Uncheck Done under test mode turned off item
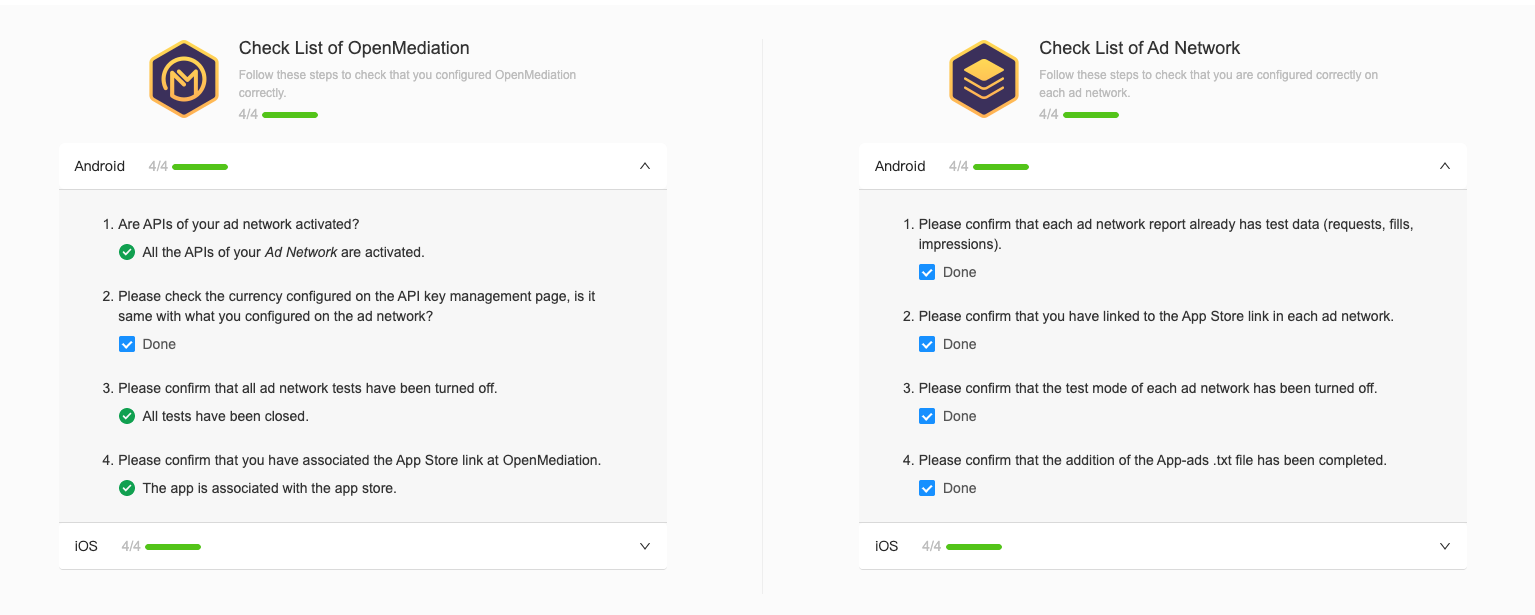 point(927,416)
